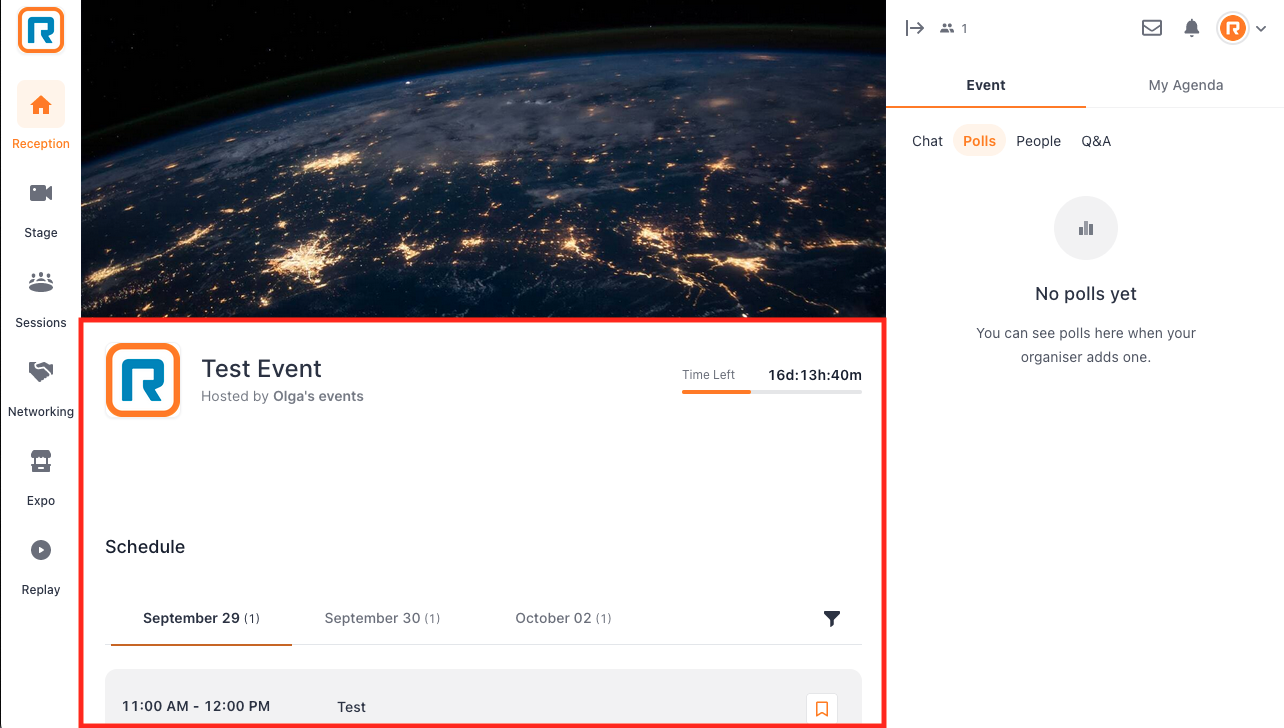The height and width of the screenshot is (728, 1284).
Task: Open Networking handshake icon
Action: [41, 371]
